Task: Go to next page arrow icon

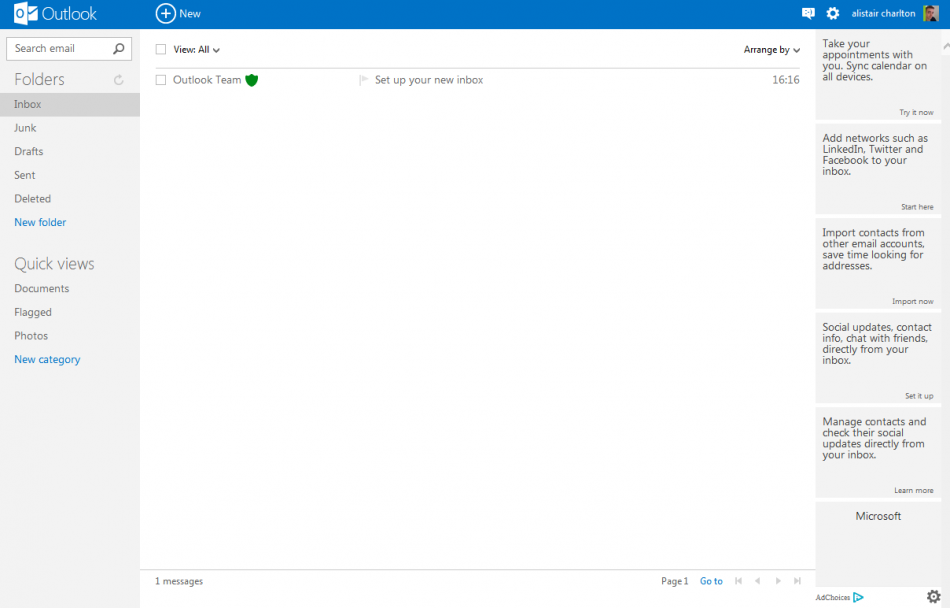Action: (x=778, y=581)
